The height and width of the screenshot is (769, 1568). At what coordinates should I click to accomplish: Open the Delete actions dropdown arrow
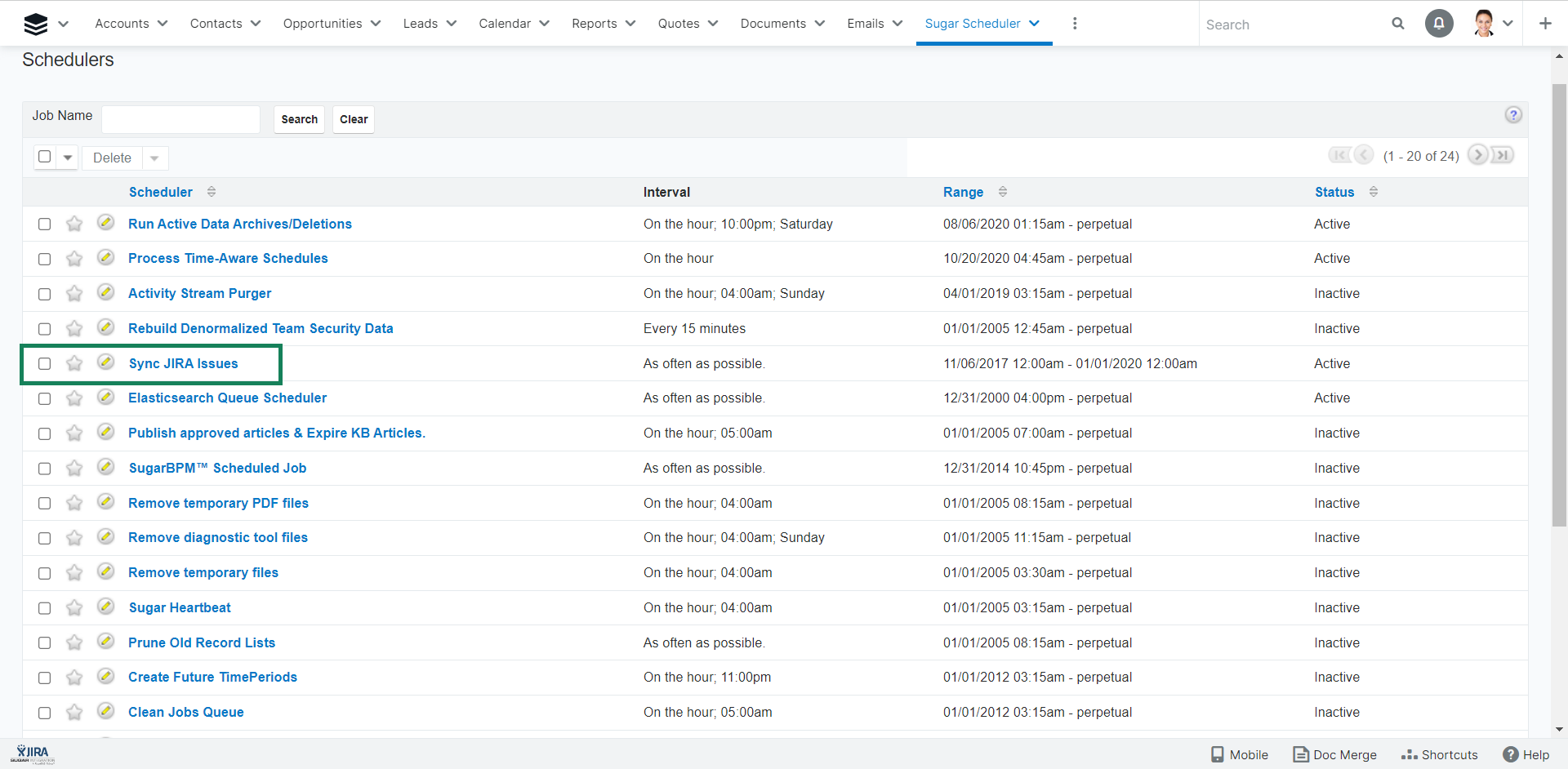tap(154, 158)
